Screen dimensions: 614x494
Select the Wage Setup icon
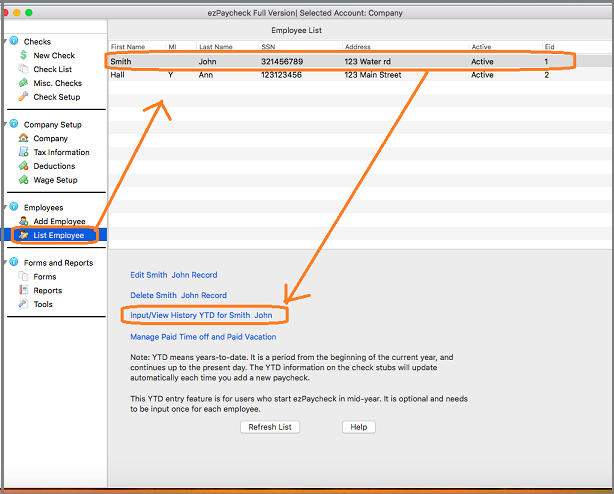tap(24, 180)
